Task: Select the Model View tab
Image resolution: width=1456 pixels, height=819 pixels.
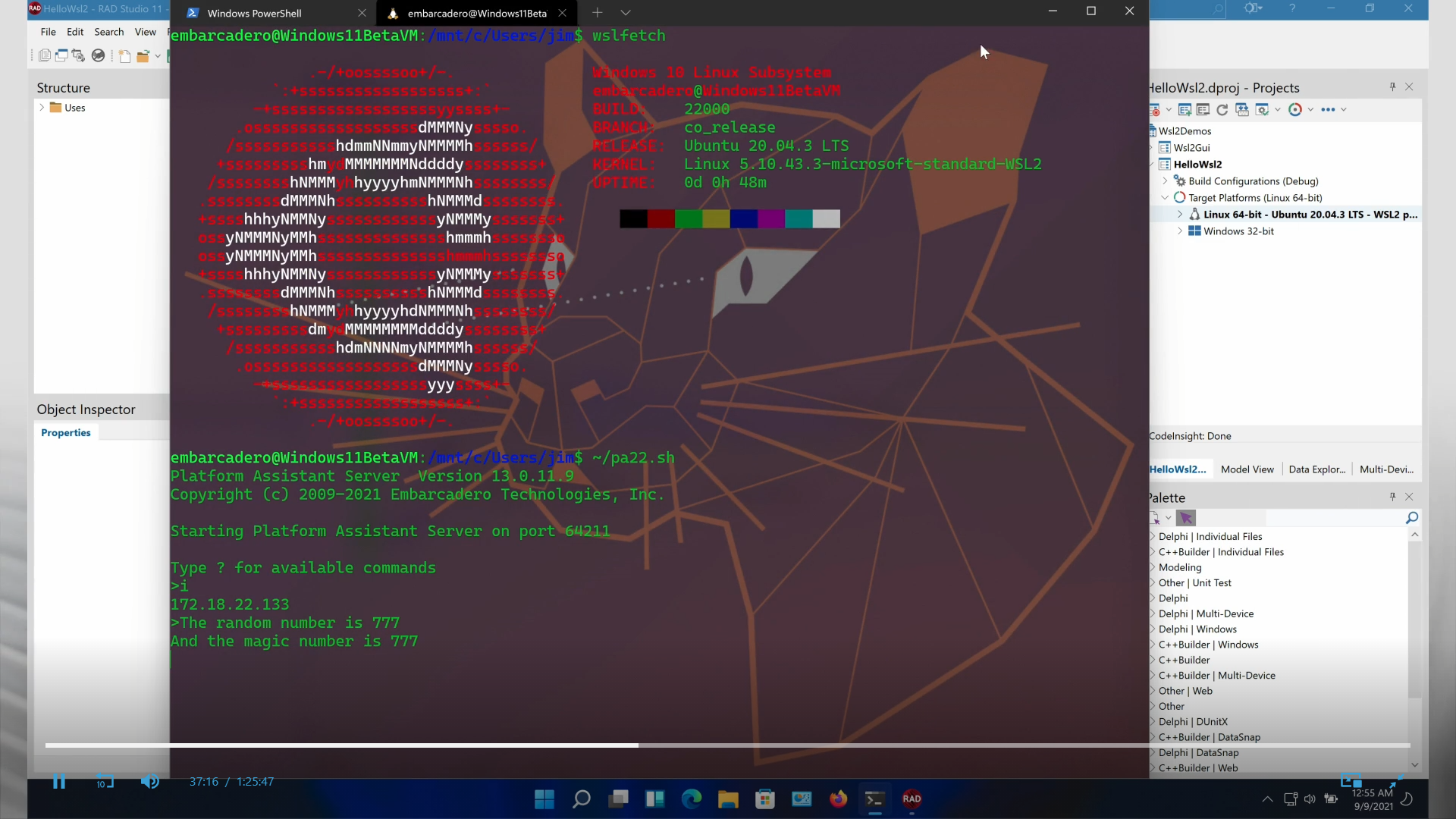Action: point(1247,469)
